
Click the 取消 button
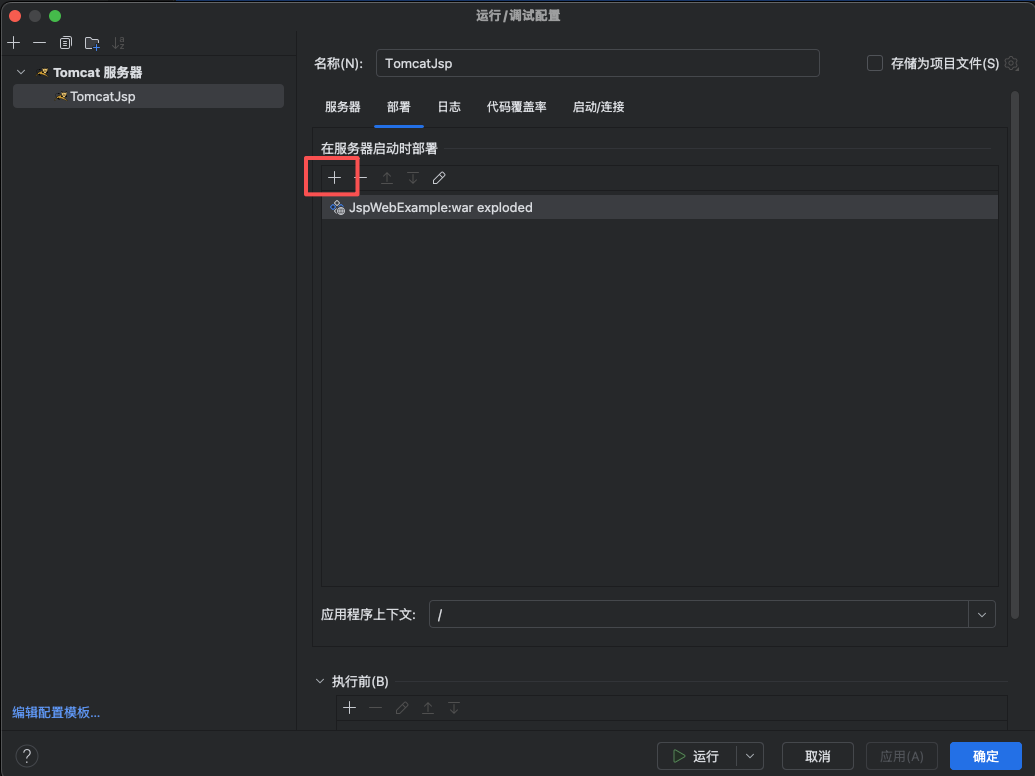tap(817, 756)
